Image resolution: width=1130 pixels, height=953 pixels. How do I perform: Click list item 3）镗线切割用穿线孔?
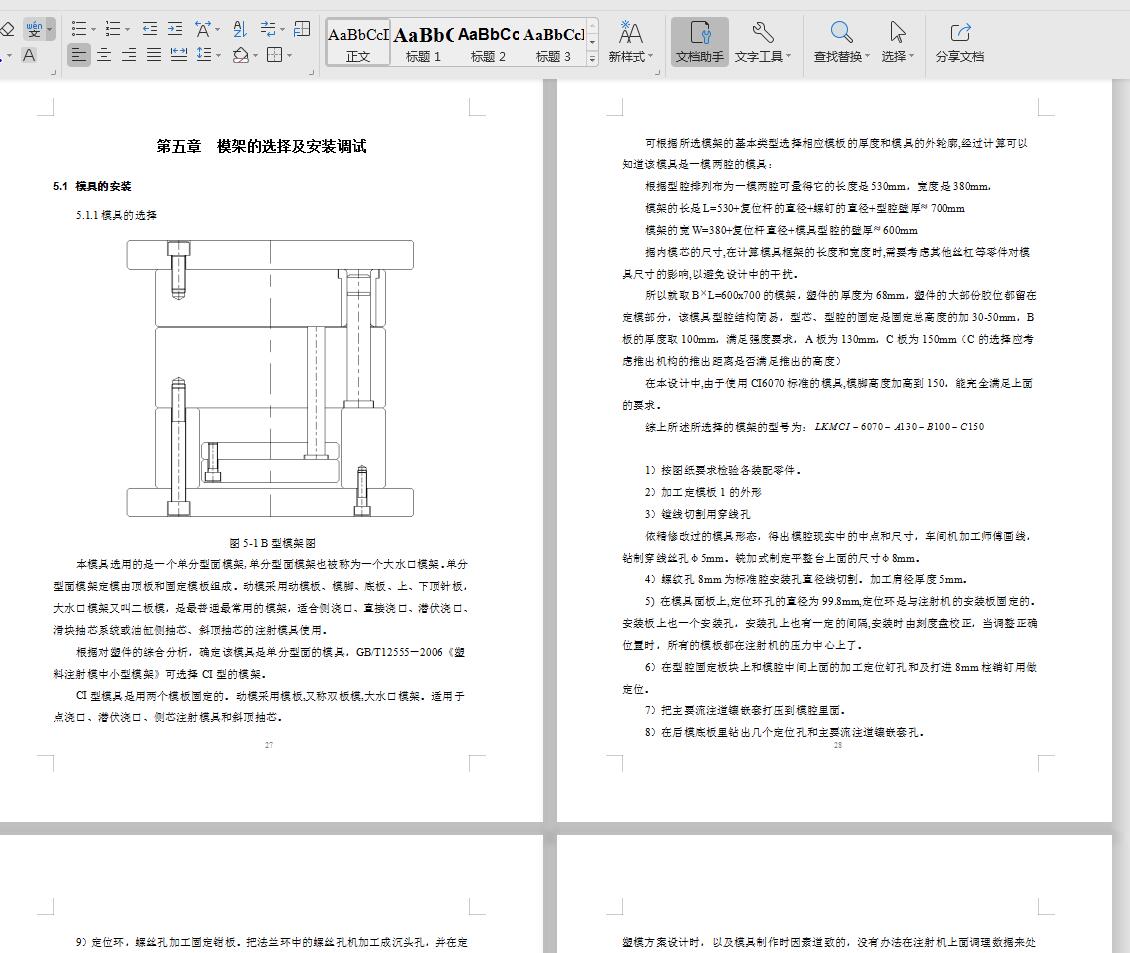pyautogui.click(x=698, y=514)
